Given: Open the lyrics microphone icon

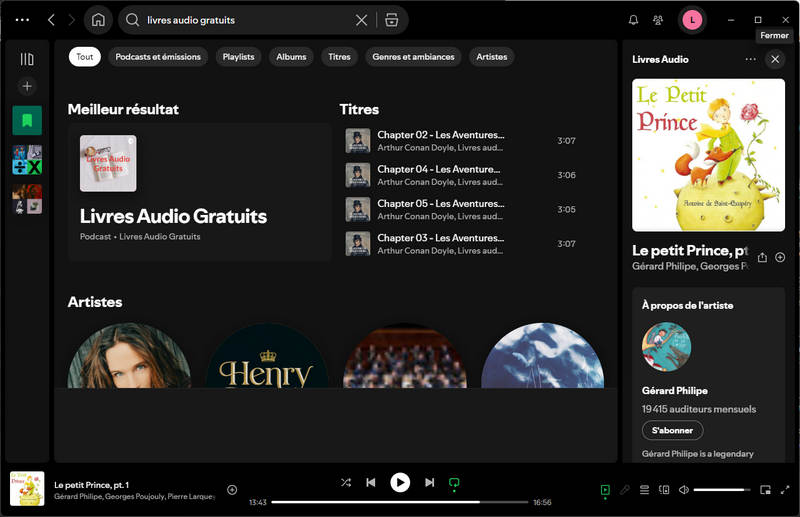Looking at the screenshot, I should tap(625, 490).
